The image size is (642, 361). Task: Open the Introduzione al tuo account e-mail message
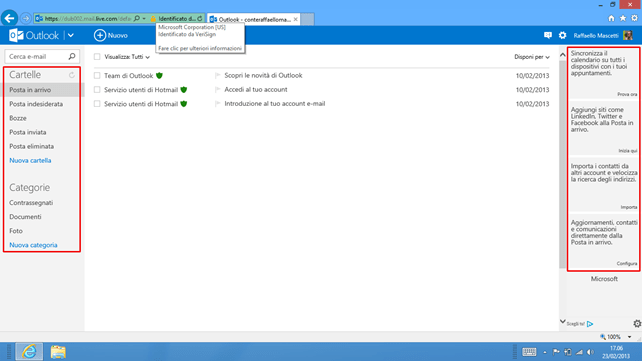275,104
